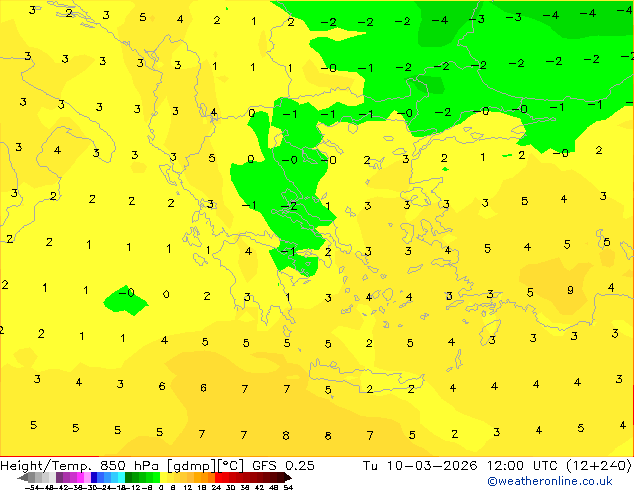
Task: Click the date 'Tu 10-03-2026'
Action: click(x=420, y=466)
